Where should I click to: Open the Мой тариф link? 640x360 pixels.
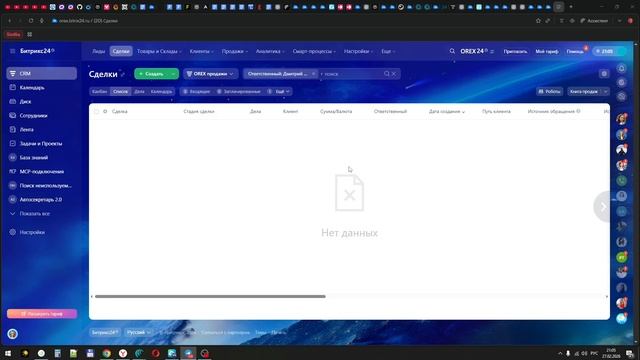tap(547, 51)
